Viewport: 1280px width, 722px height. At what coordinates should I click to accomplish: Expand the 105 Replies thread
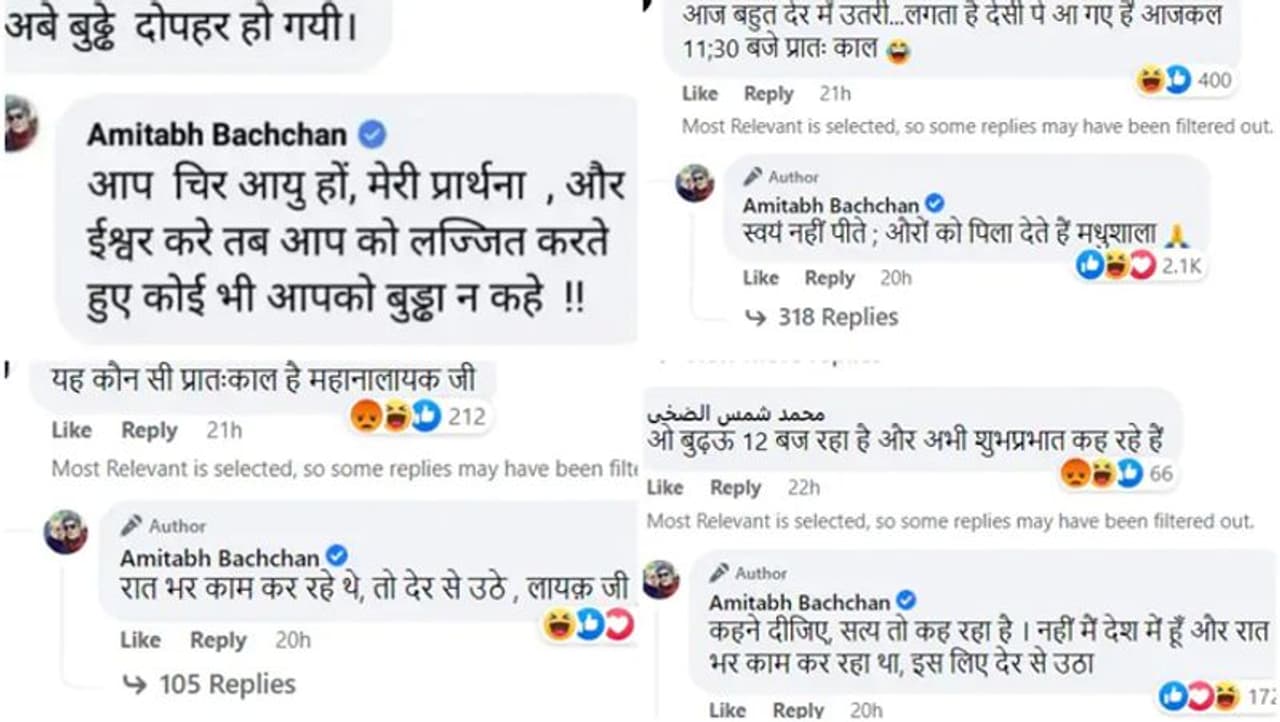tap(226, 684)
